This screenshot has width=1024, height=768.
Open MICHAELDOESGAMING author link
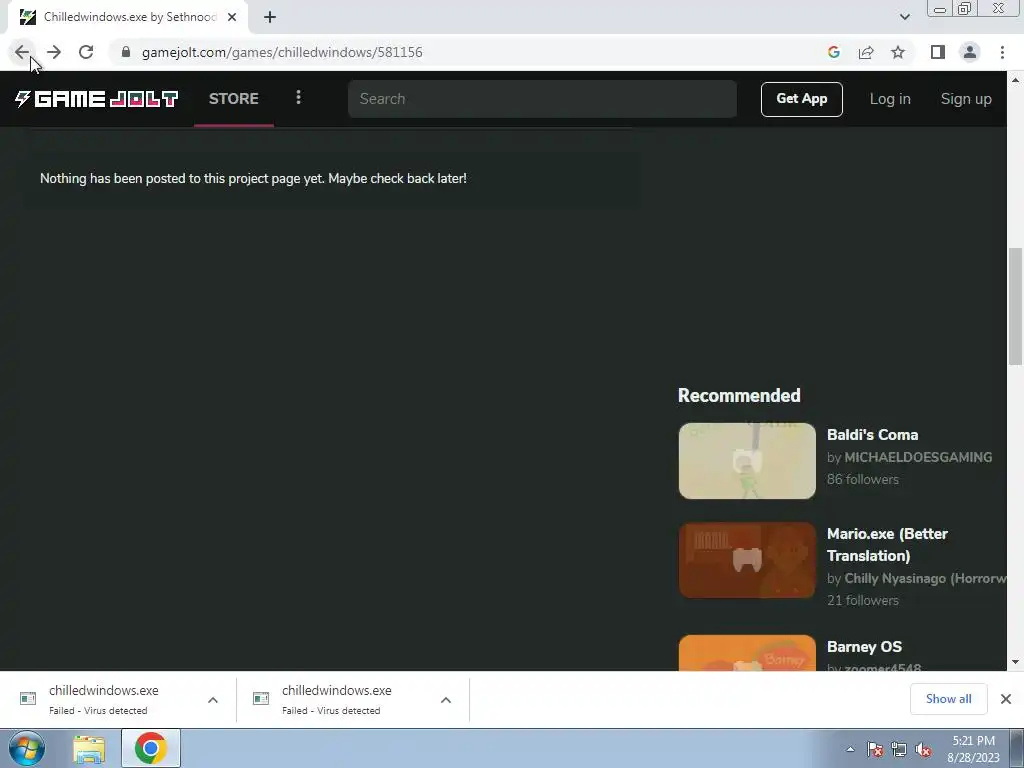(x=918, y=457)
